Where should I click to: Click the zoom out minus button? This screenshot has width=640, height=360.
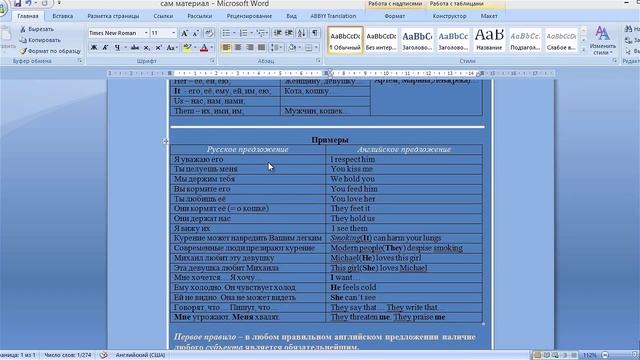coord(605,355)
